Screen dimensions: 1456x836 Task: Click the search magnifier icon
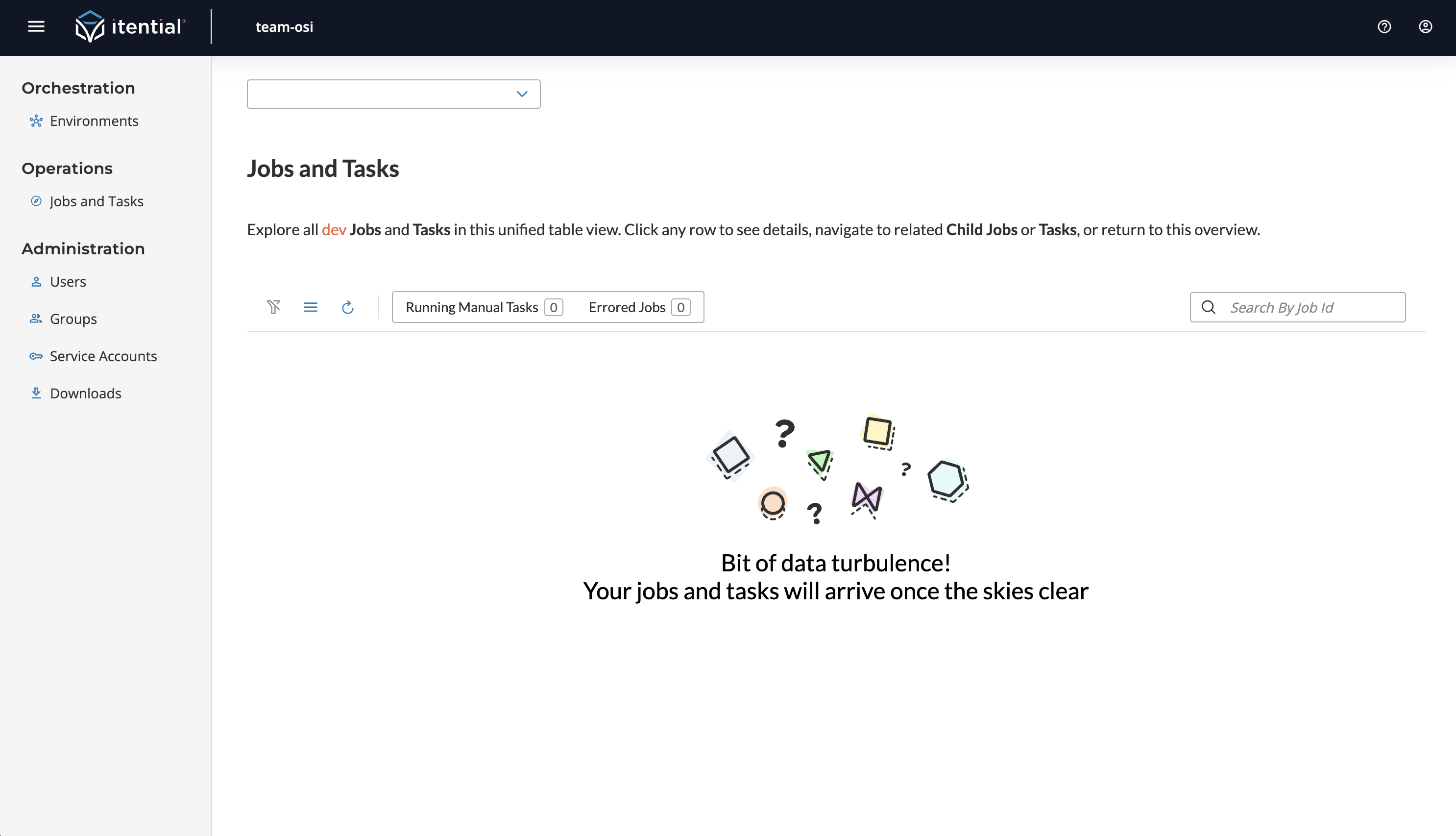1208,307
